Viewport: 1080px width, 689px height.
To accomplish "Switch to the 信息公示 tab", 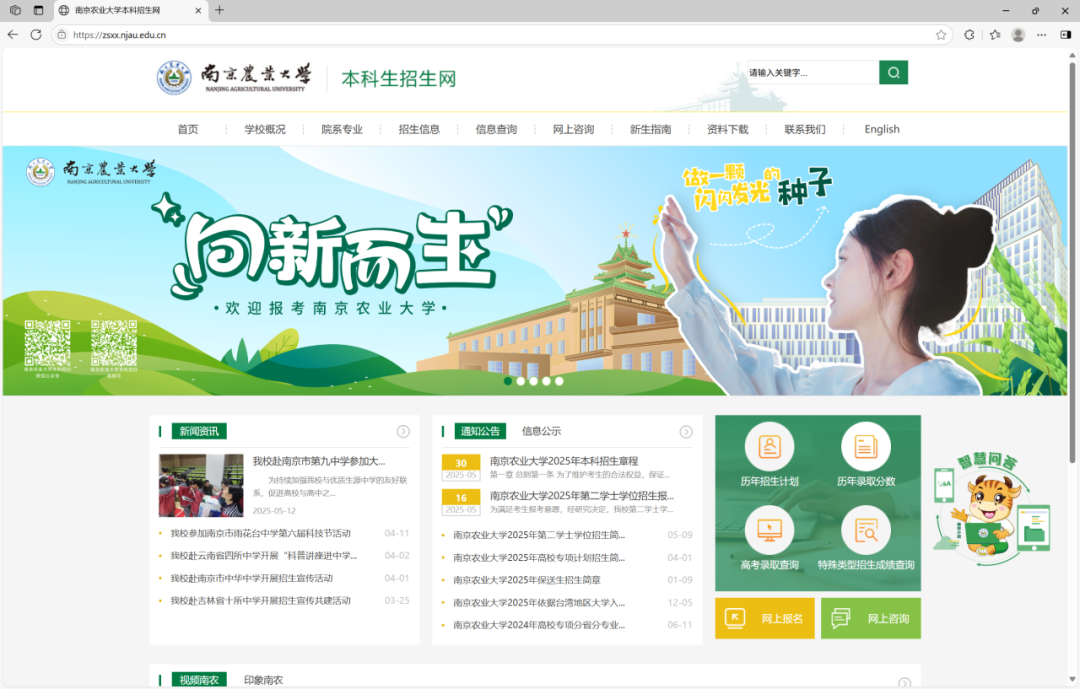I will click(x=541, y=431).
